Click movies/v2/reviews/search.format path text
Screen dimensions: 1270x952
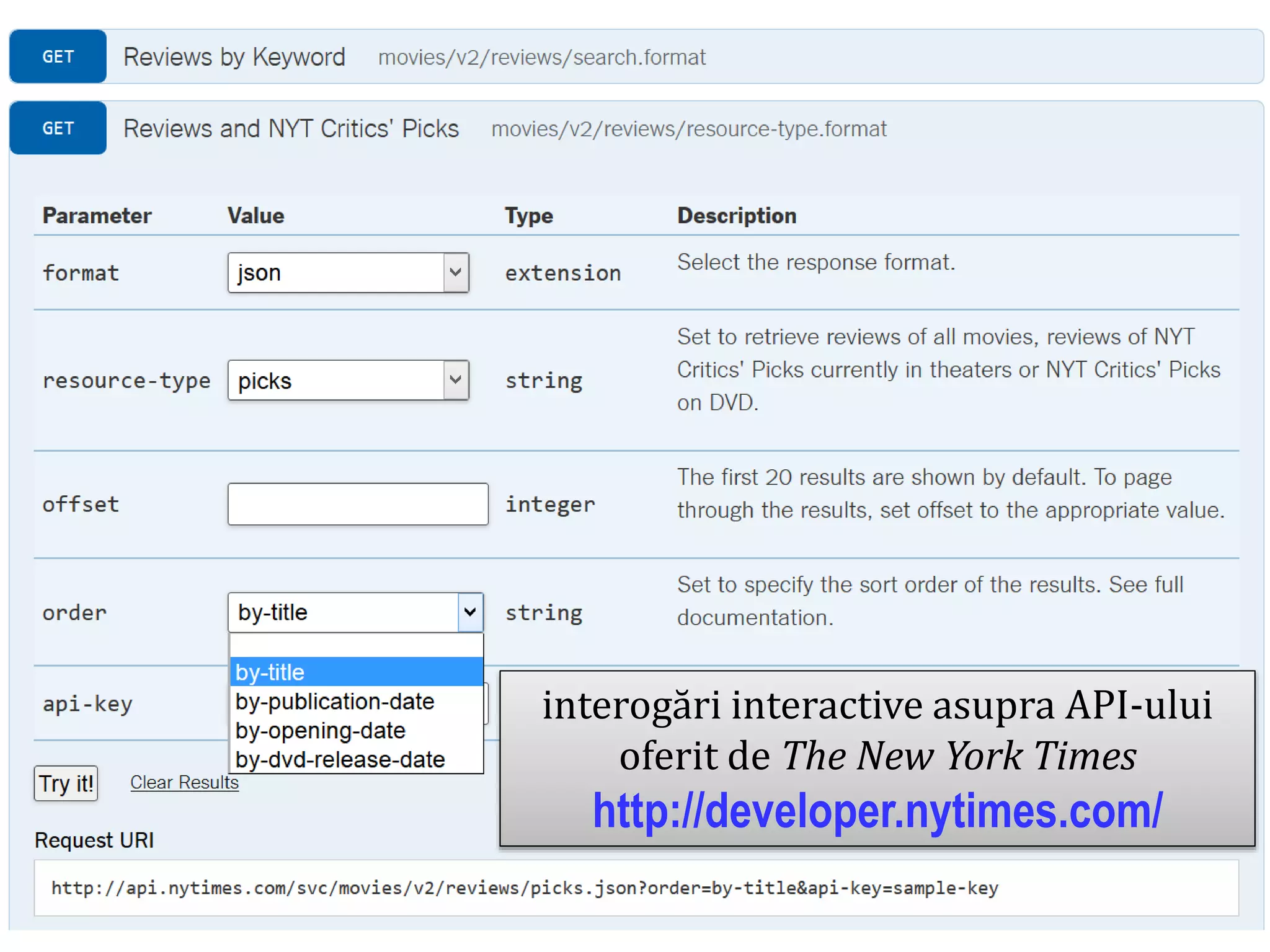[x=541, y=58]
